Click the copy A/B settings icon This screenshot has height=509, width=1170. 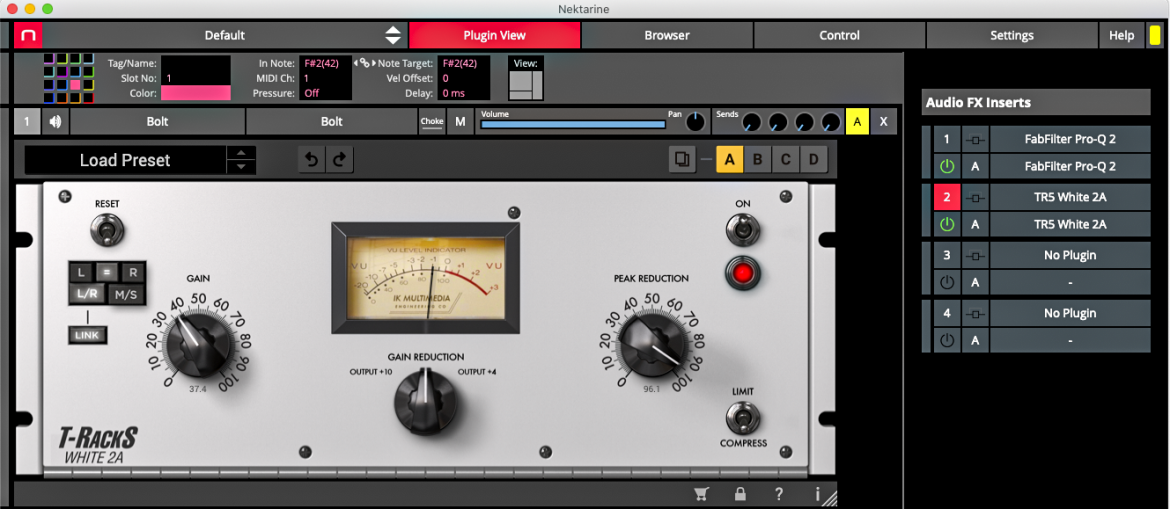point(682,159)
